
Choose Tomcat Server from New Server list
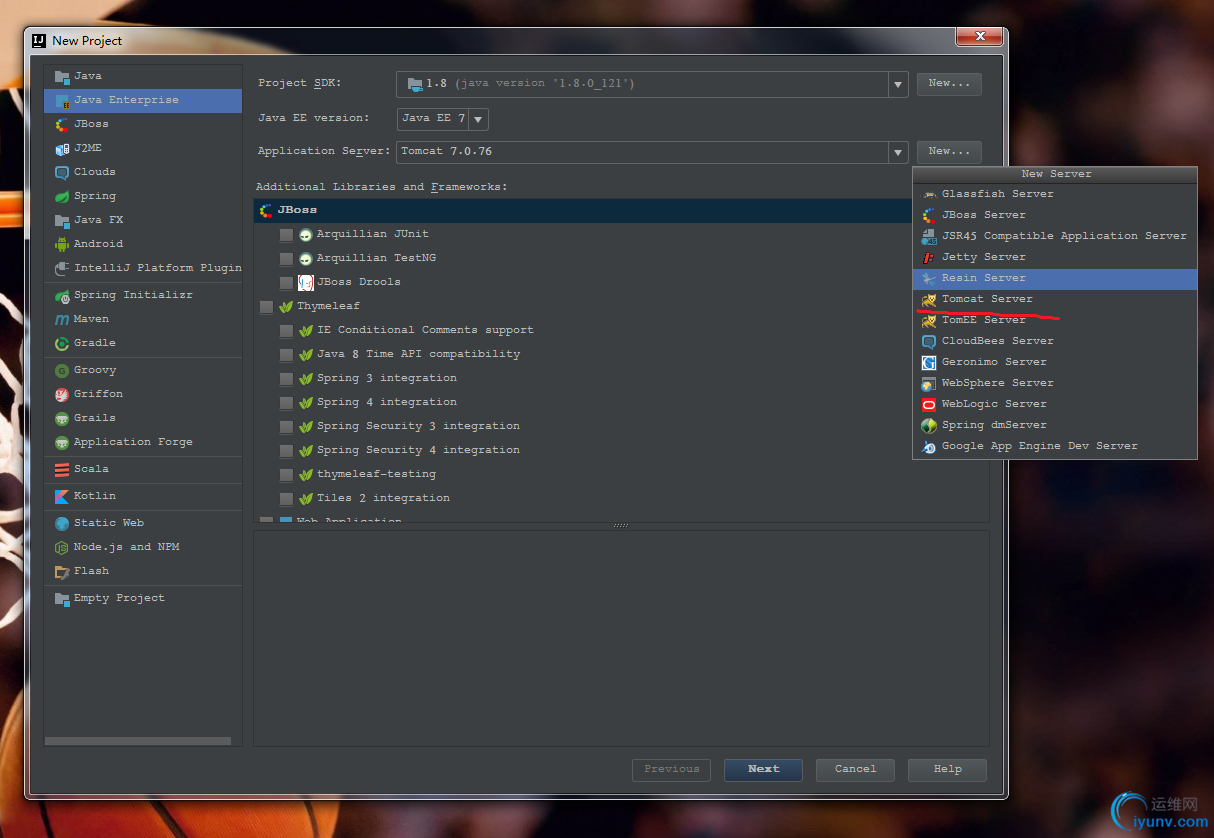(x=1055, y=299)
